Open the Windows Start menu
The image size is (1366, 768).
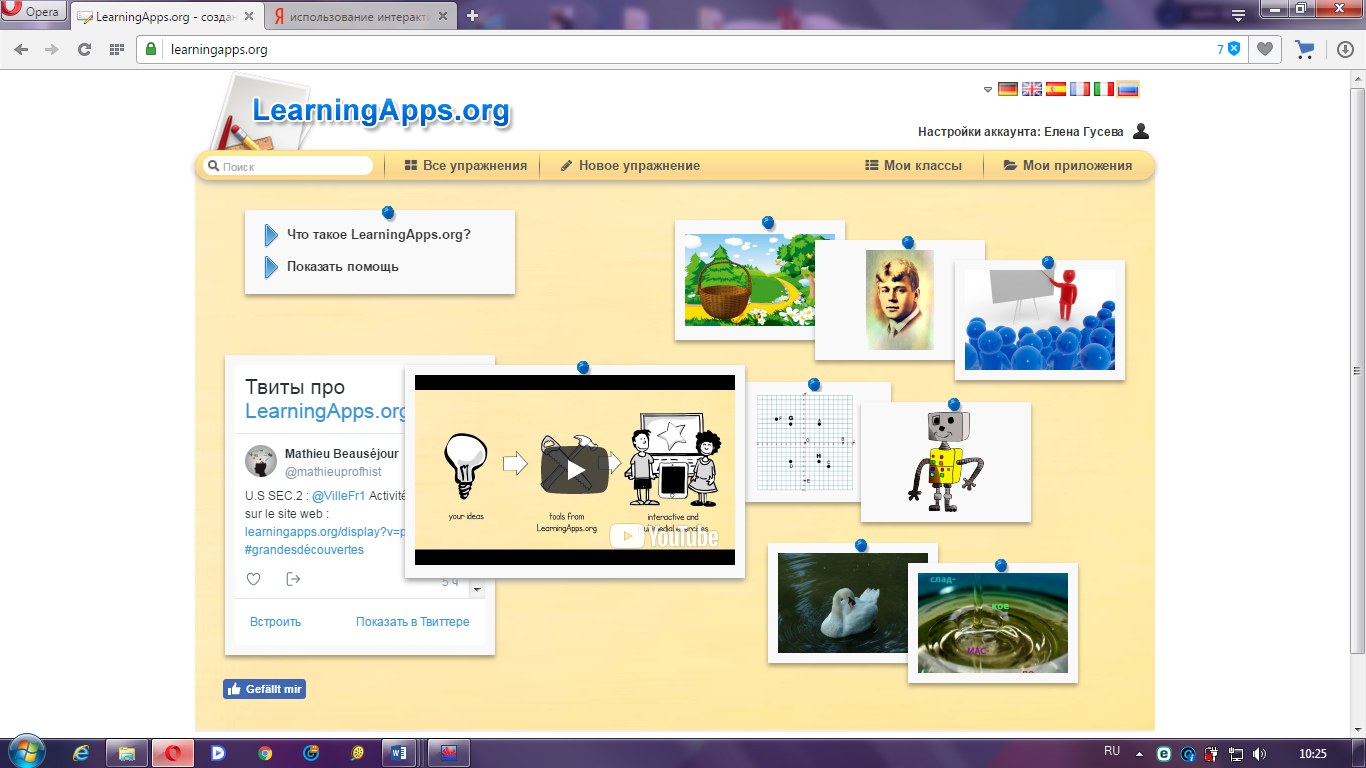point(25,751)
